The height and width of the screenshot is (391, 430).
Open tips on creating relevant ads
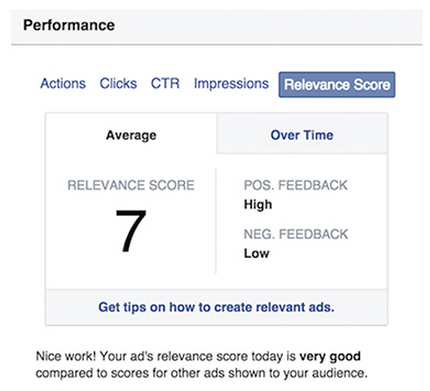pos(216,307)
